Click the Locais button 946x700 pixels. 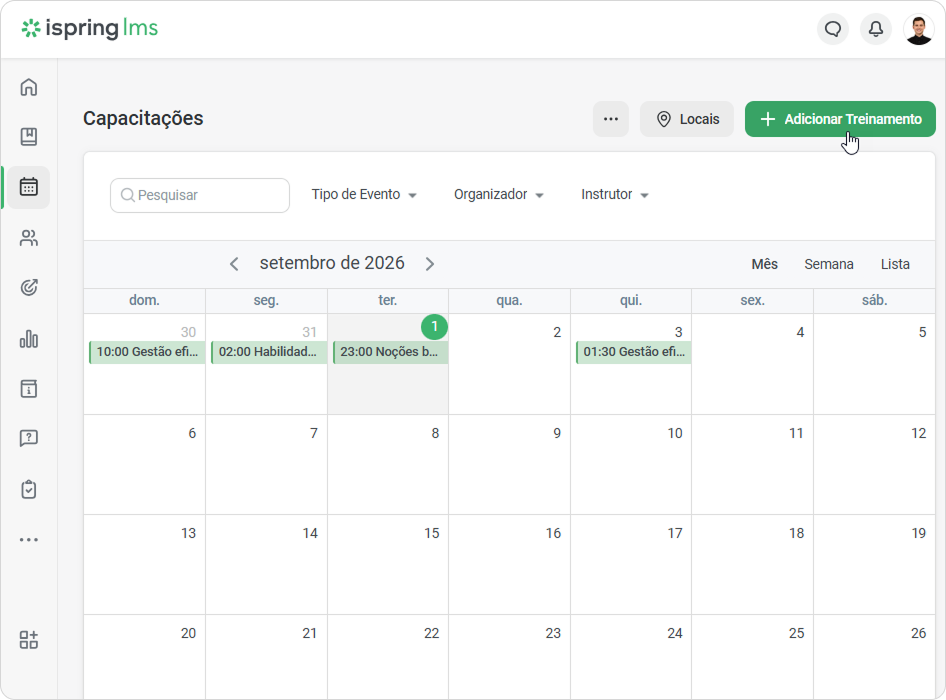[687, 119]
